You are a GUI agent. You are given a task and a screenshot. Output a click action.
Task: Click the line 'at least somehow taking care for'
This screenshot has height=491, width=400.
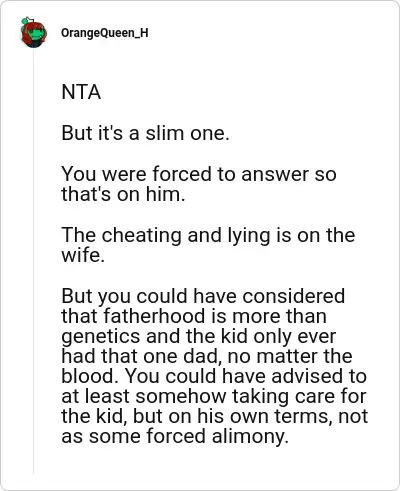(214, 396)
